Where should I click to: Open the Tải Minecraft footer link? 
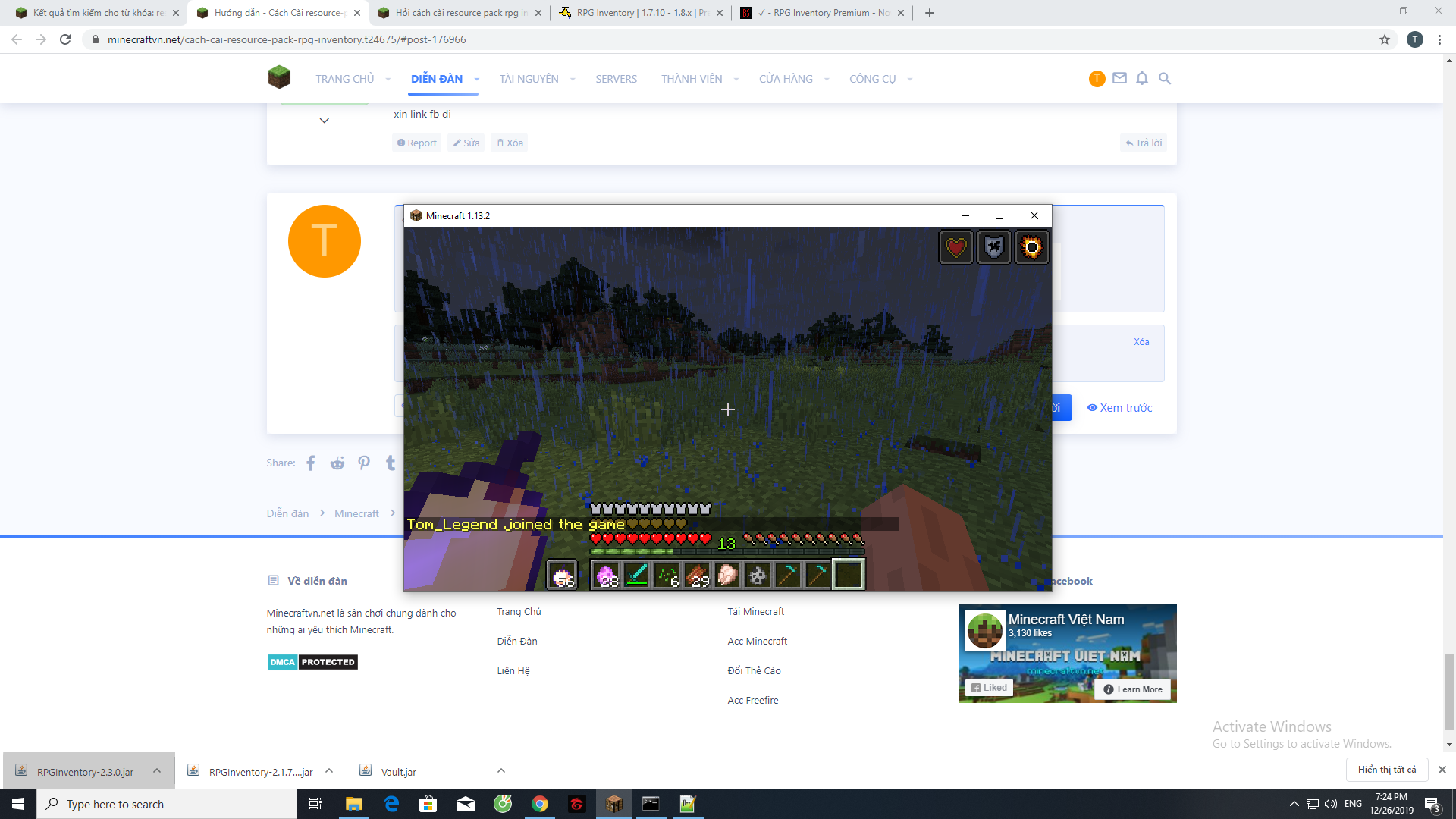tap(755, 612)
